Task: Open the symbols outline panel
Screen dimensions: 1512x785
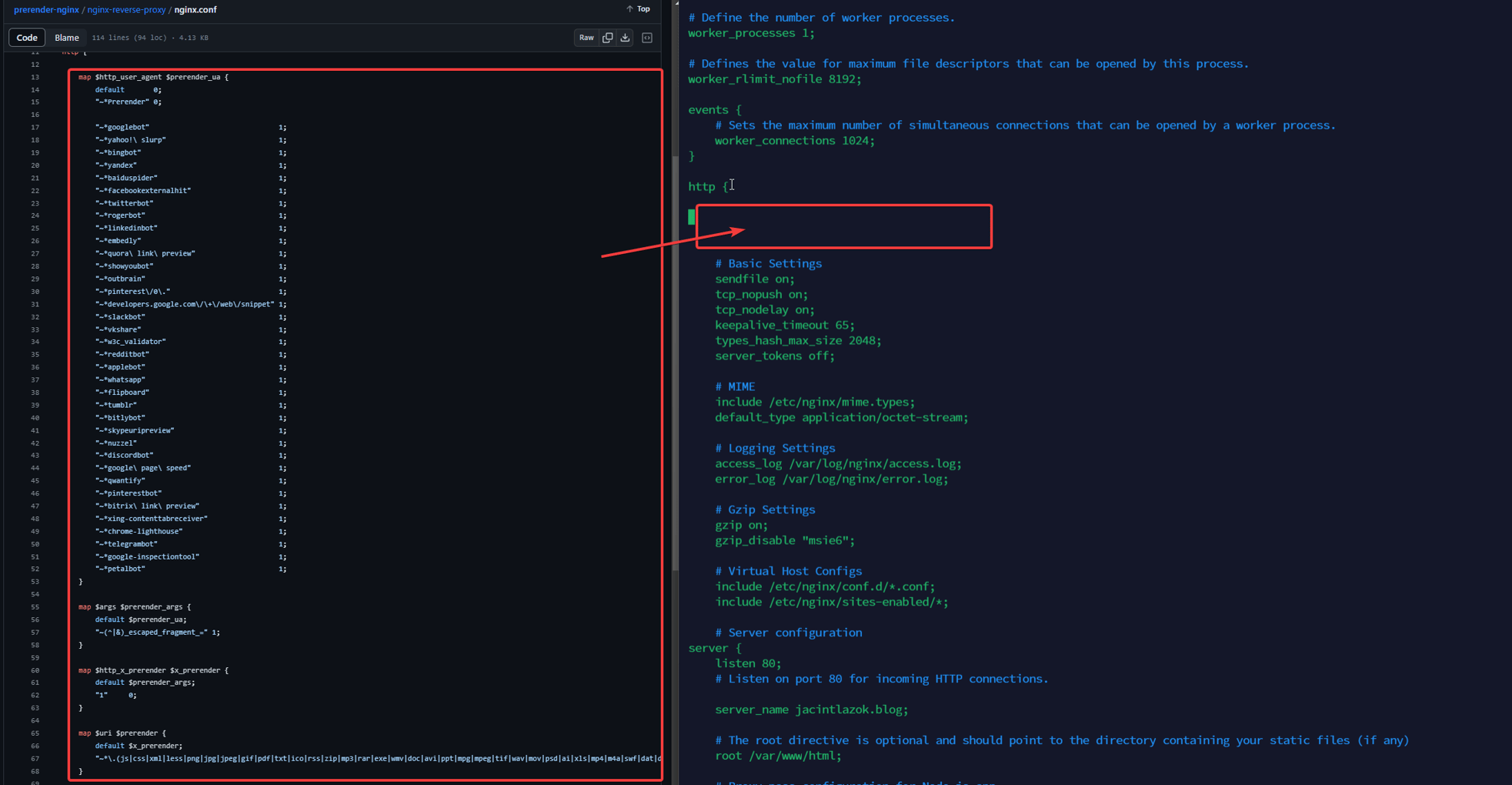Action: 647,37
